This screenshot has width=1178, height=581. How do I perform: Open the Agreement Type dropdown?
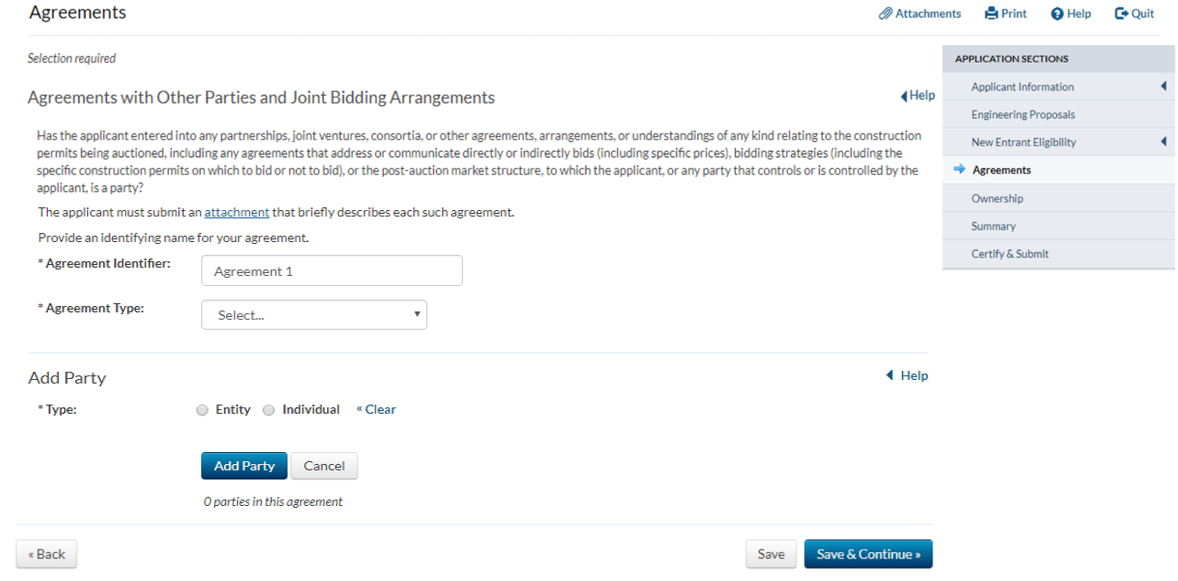[314, 315]
